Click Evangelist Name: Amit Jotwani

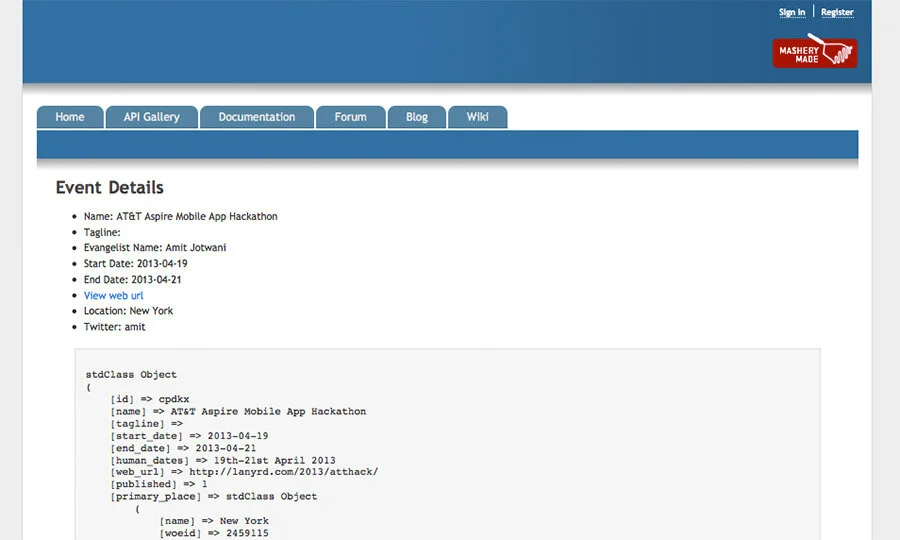(155, 247)
